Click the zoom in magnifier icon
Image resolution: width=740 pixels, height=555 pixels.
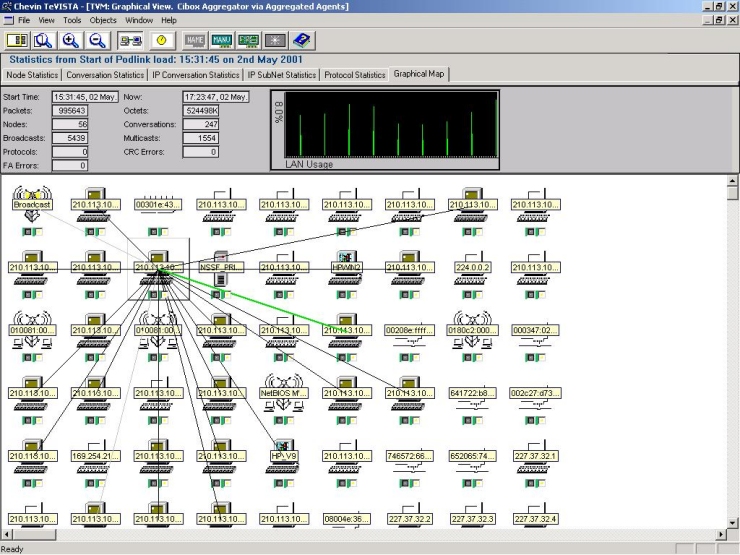70,41
